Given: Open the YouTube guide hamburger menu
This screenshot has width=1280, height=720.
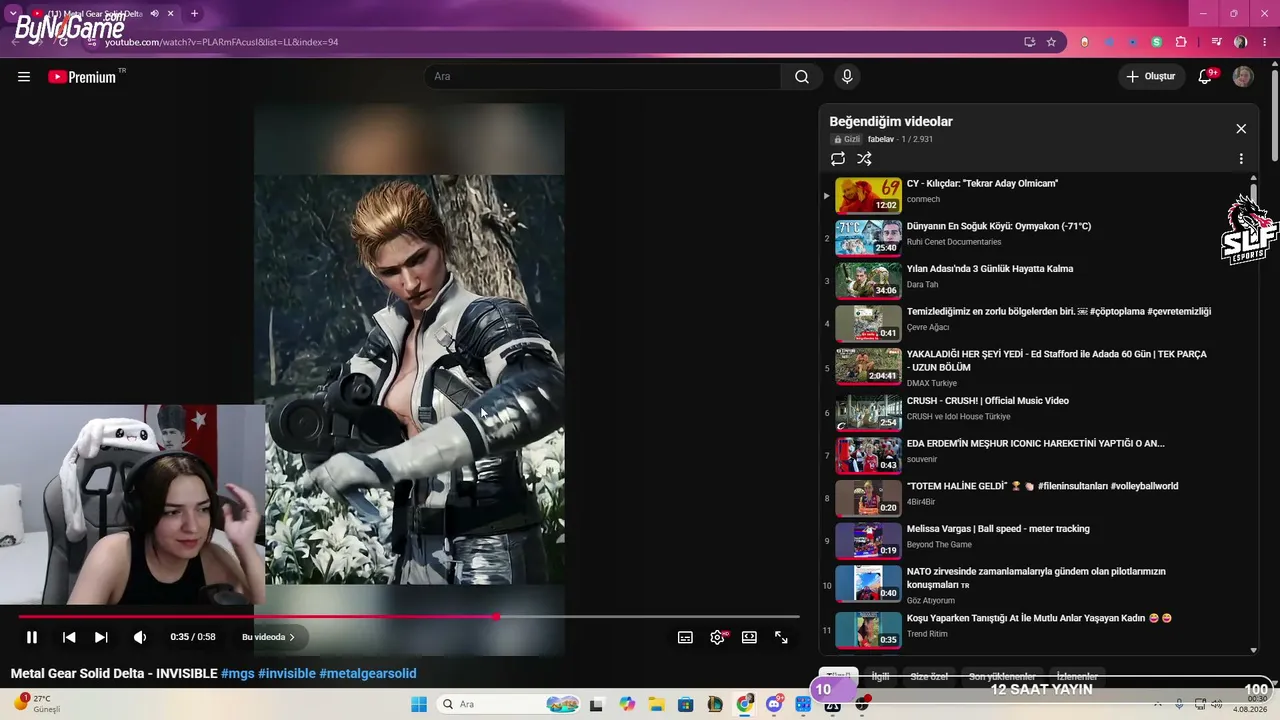Looking at the screenshot, I should tap(24, 77).
